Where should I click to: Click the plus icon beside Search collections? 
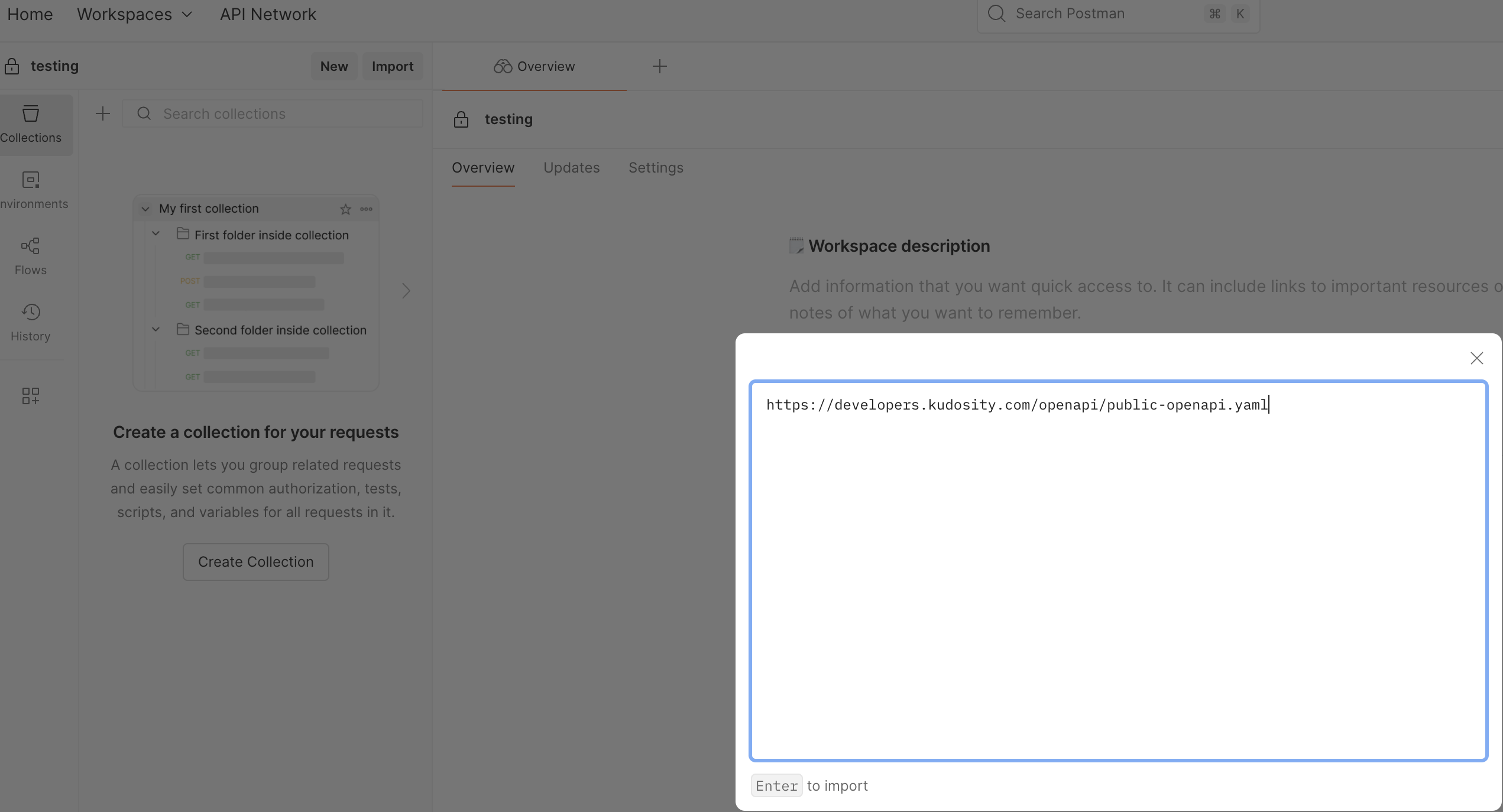(x=103, y=113)
